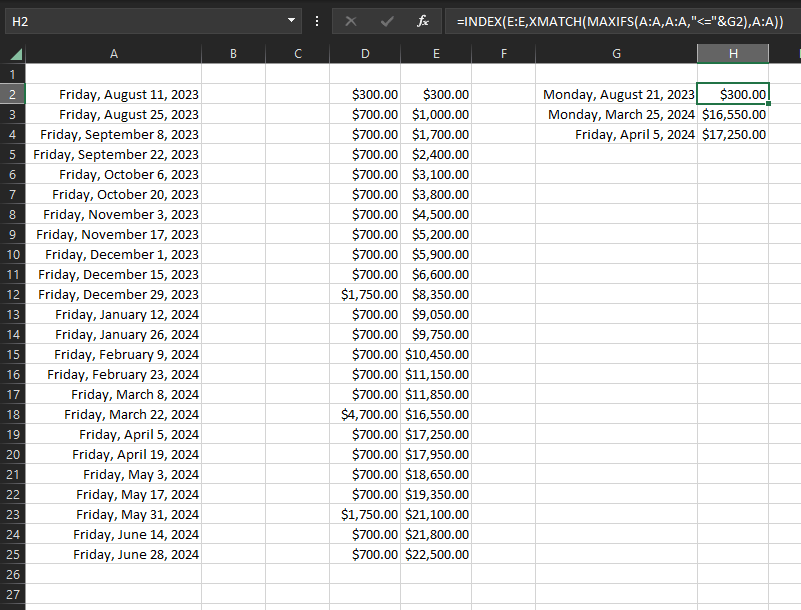Click the Enter checkmark icon in formula bar
Image resolution: width=801 pixels, height=610 pixels.
coord(387,21)
